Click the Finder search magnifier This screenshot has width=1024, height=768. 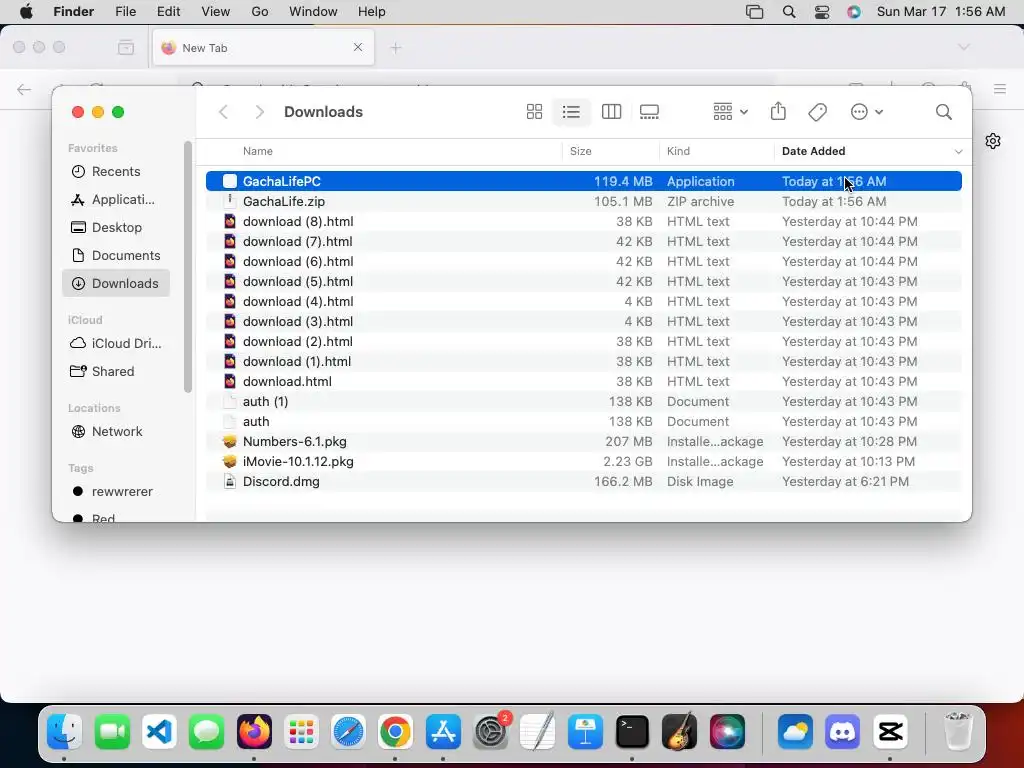(943, 112)
